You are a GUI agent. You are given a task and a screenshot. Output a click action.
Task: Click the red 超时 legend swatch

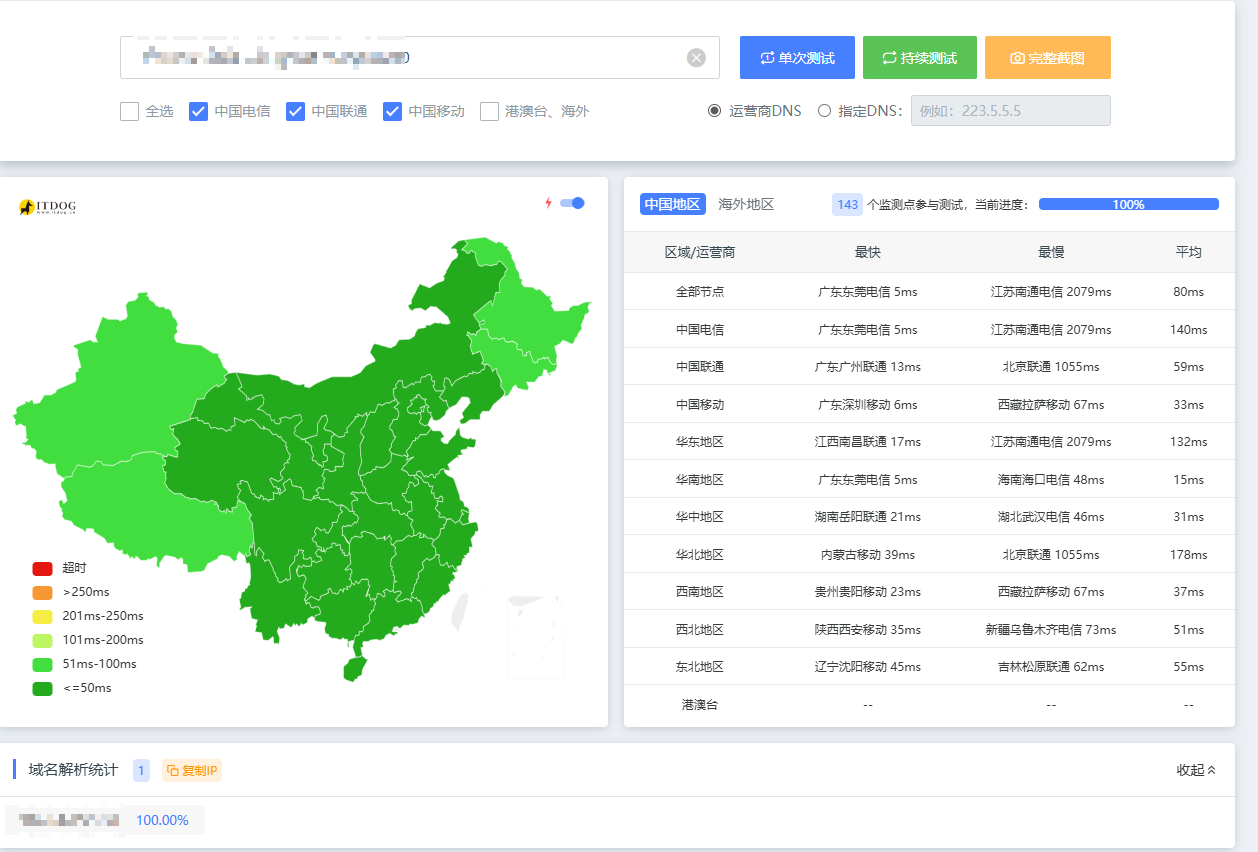[42, 568]
